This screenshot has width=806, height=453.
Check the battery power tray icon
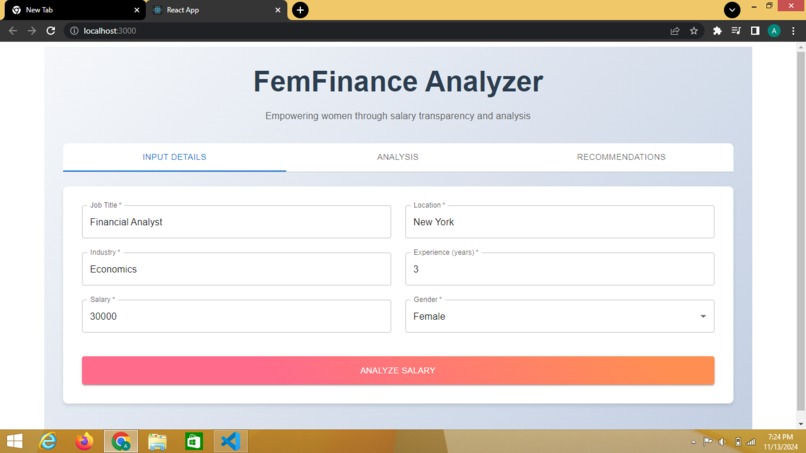coord(738,442)
